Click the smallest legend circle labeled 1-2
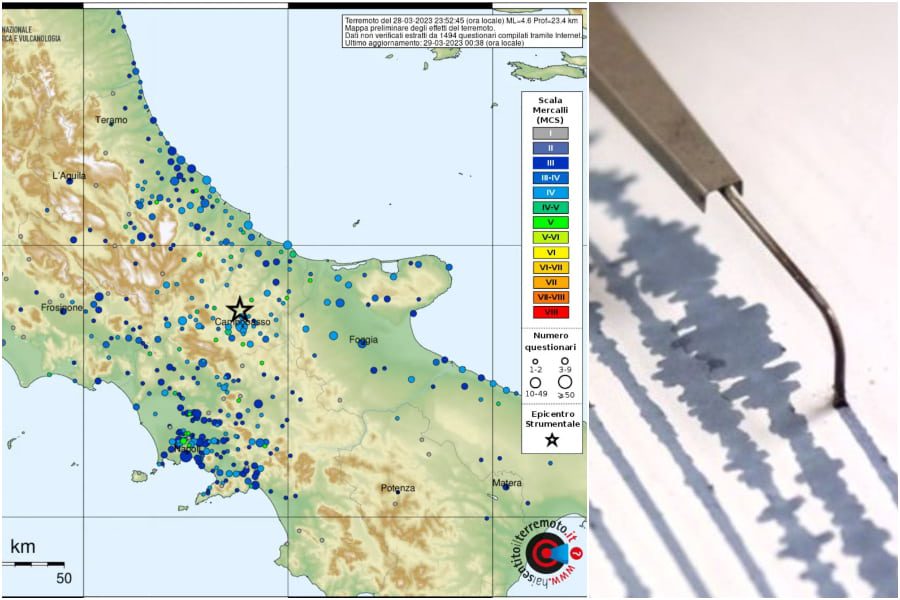This screenshot has width=900, height=600. (535, 361)
